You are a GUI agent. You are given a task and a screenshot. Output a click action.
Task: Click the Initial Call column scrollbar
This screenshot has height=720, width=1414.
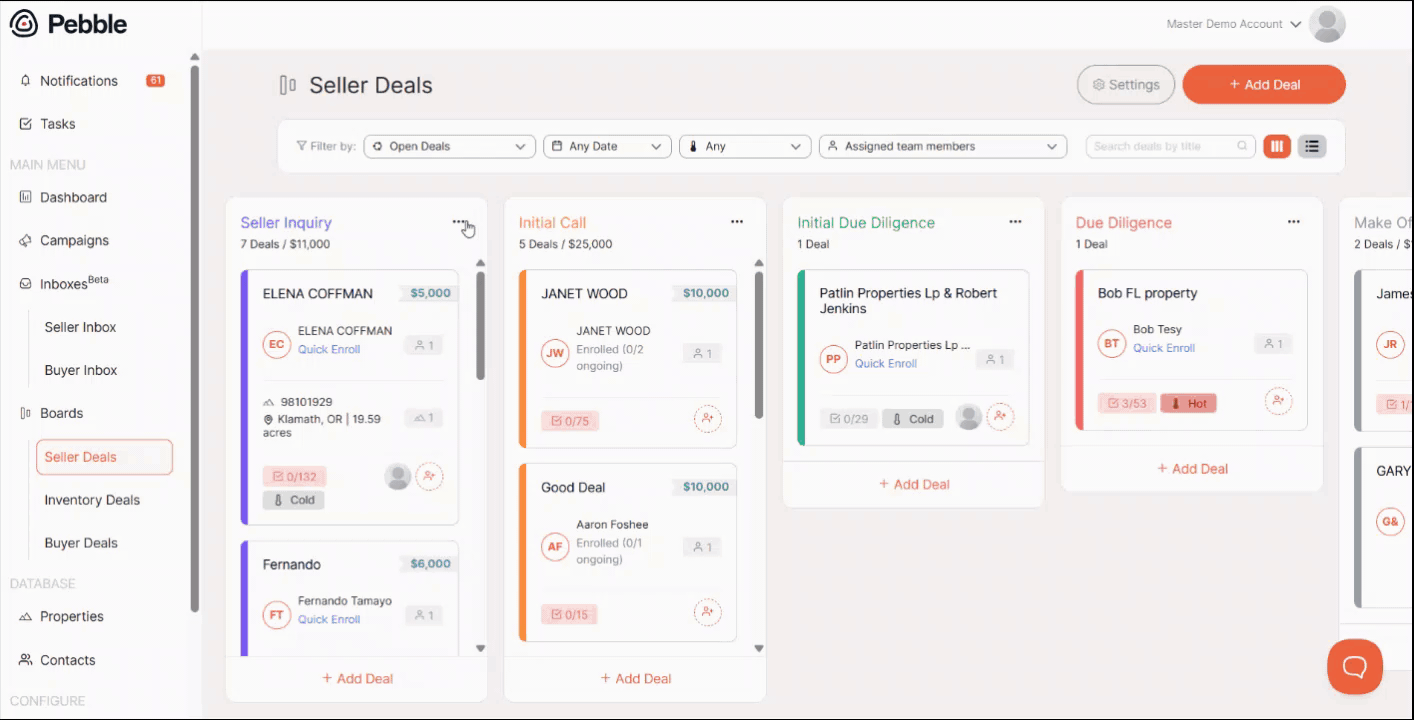tap(759, 345)
